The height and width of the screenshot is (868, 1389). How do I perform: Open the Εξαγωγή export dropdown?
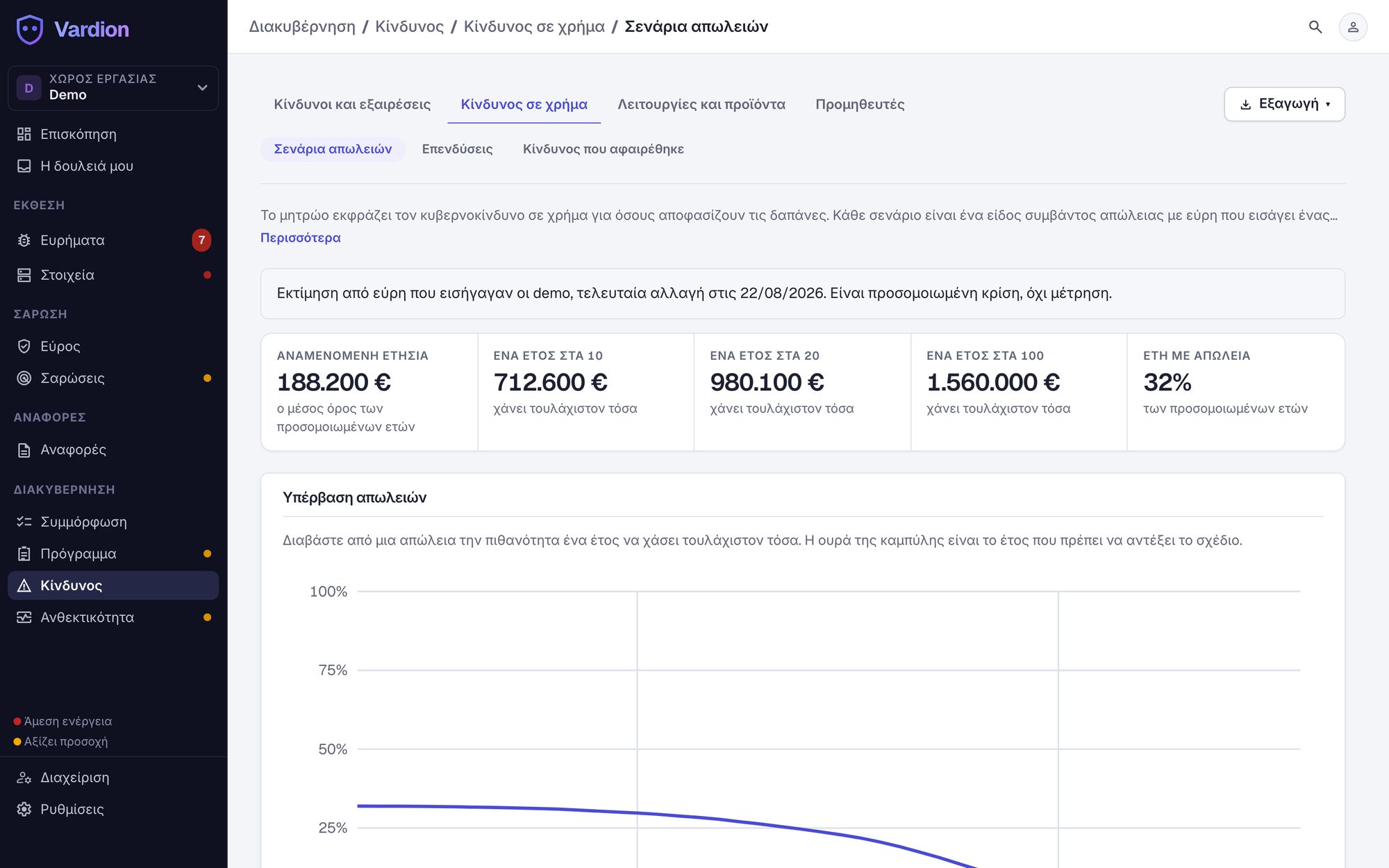[x=1284, y=104]
